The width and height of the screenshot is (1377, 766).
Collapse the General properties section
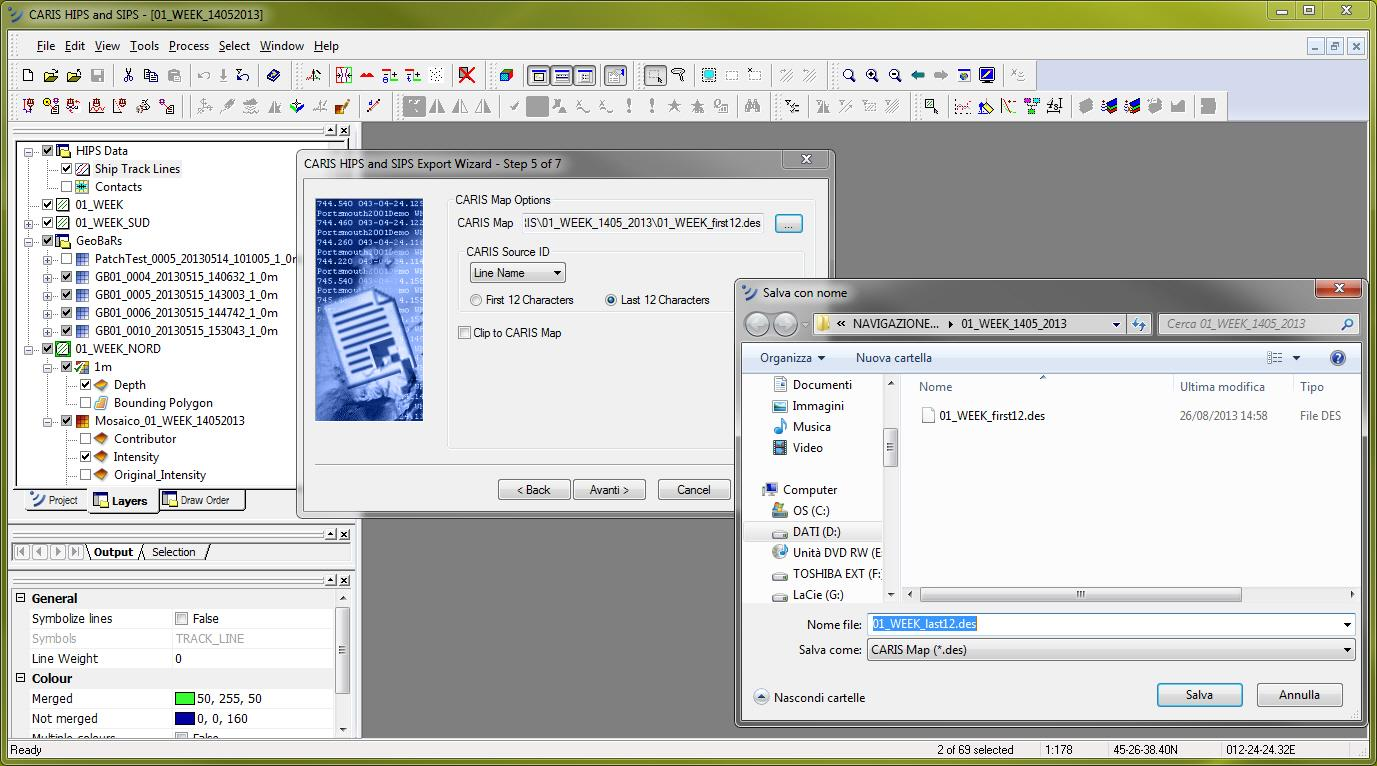pos(21,599)
